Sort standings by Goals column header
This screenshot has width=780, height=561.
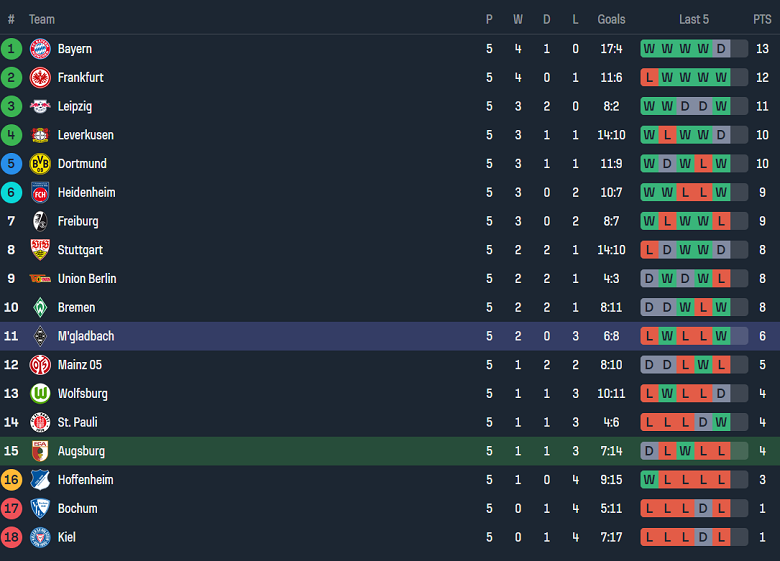(x=611, y=19)
